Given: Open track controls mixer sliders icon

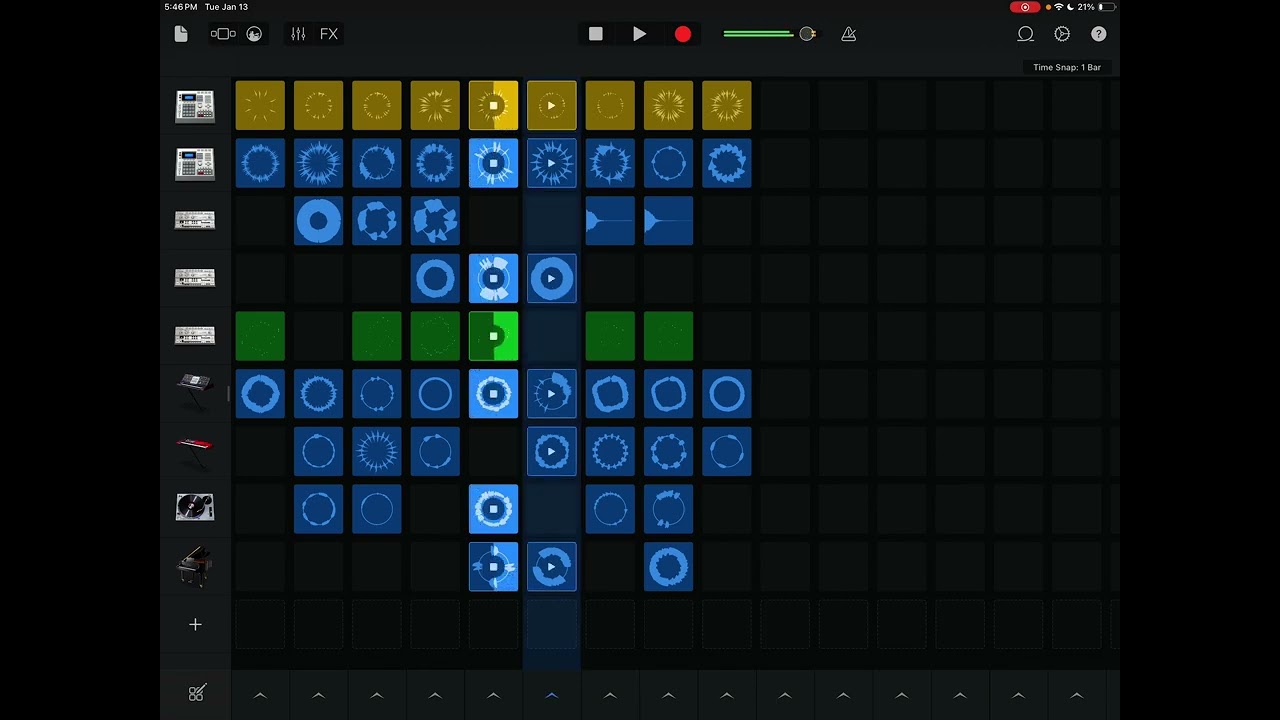Looking at the screenshot, I should tap(298, 34).
